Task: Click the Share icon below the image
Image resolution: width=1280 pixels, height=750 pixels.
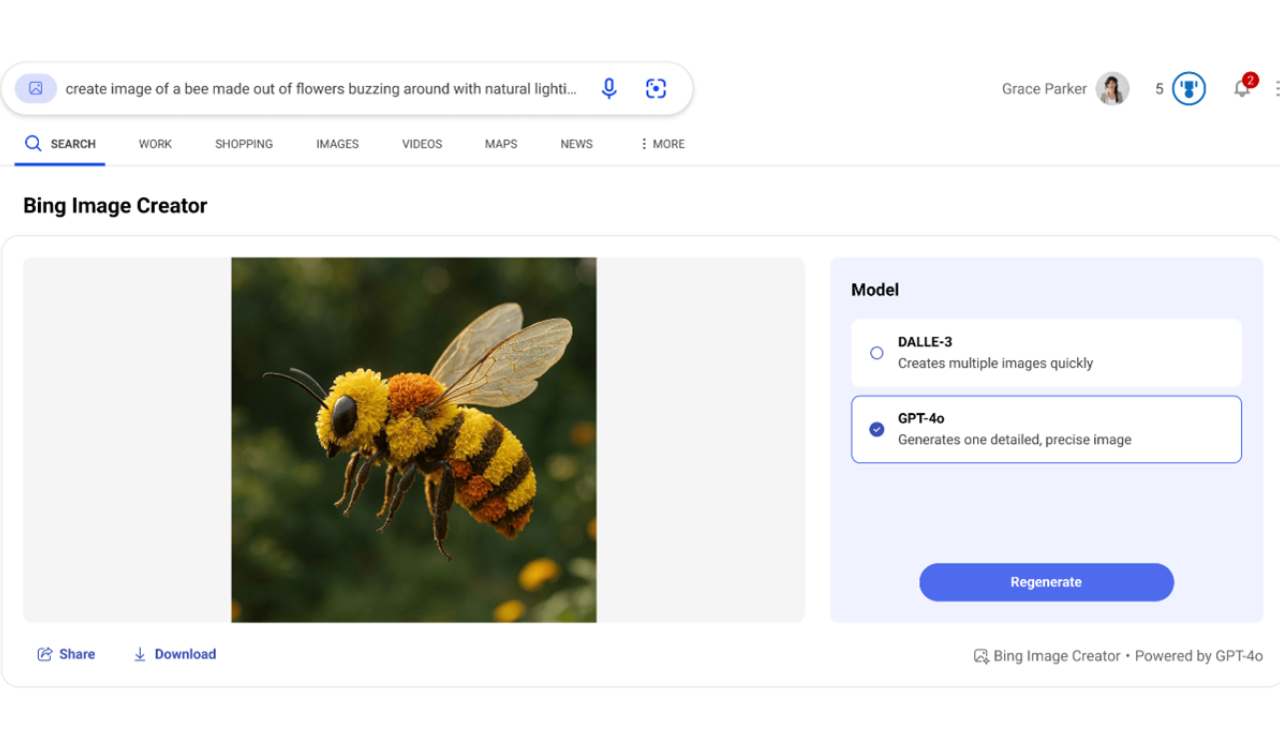Action: (44, 653)
